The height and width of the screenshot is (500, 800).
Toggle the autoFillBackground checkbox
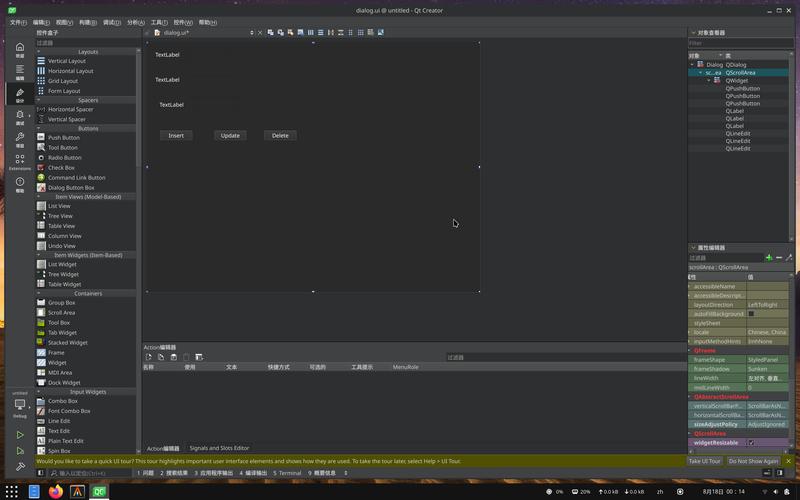751,314
